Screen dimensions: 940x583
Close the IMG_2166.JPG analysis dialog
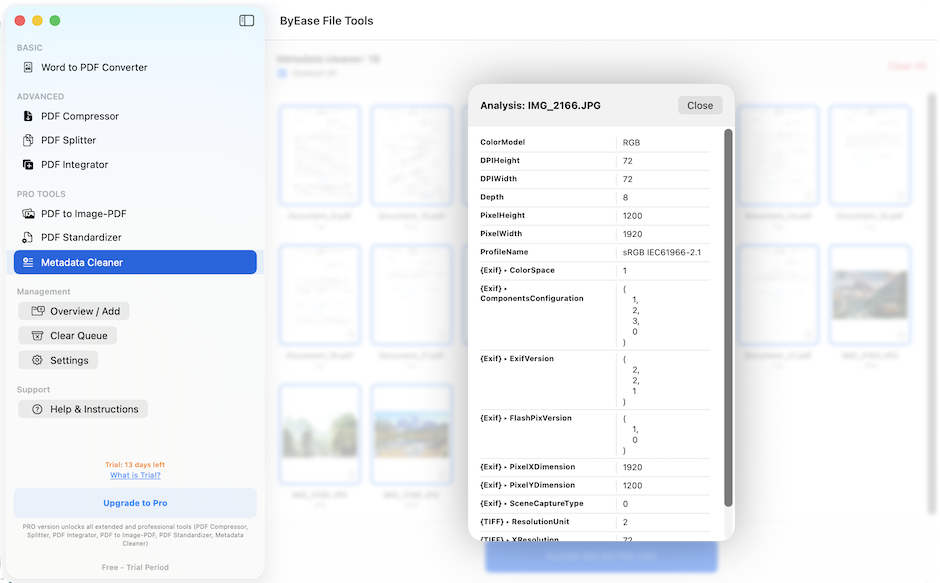point(700,106)
